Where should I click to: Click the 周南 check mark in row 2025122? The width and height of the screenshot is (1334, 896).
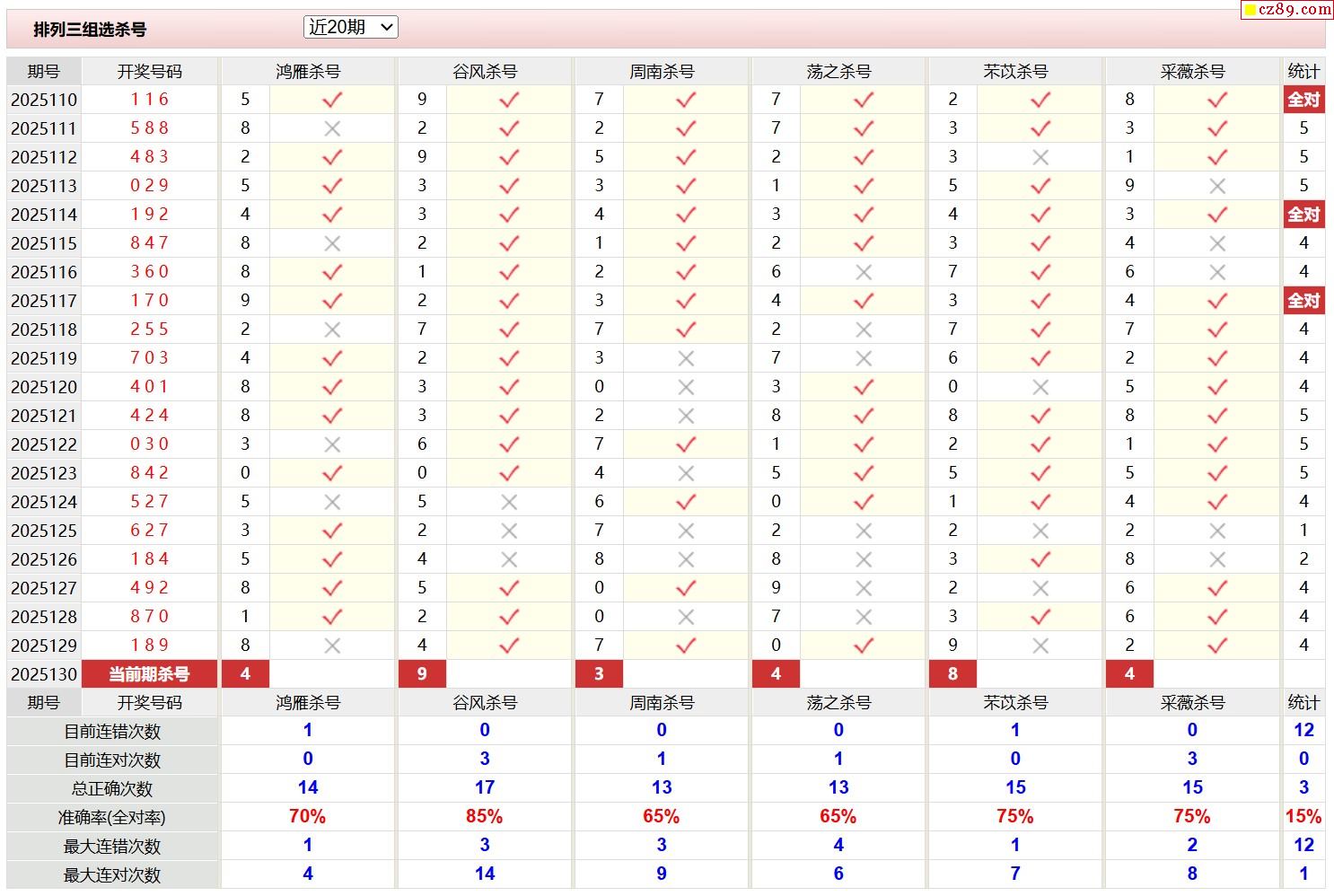tap(686, 444)
